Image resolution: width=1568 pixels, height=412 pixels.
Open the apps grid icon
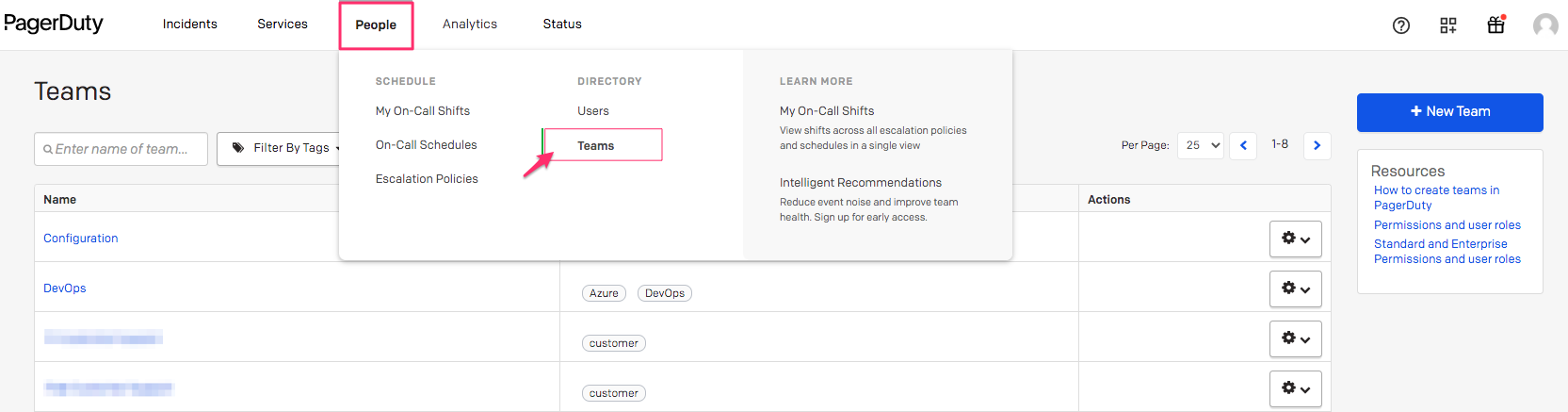1447,25
